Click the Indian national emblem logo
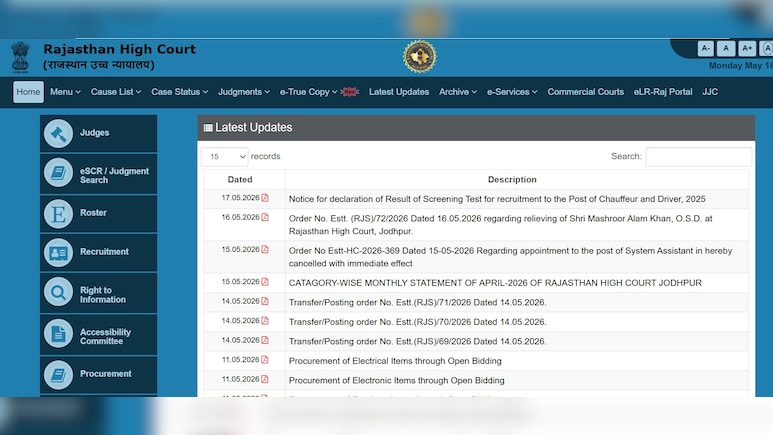 click(x=20, y=57)
